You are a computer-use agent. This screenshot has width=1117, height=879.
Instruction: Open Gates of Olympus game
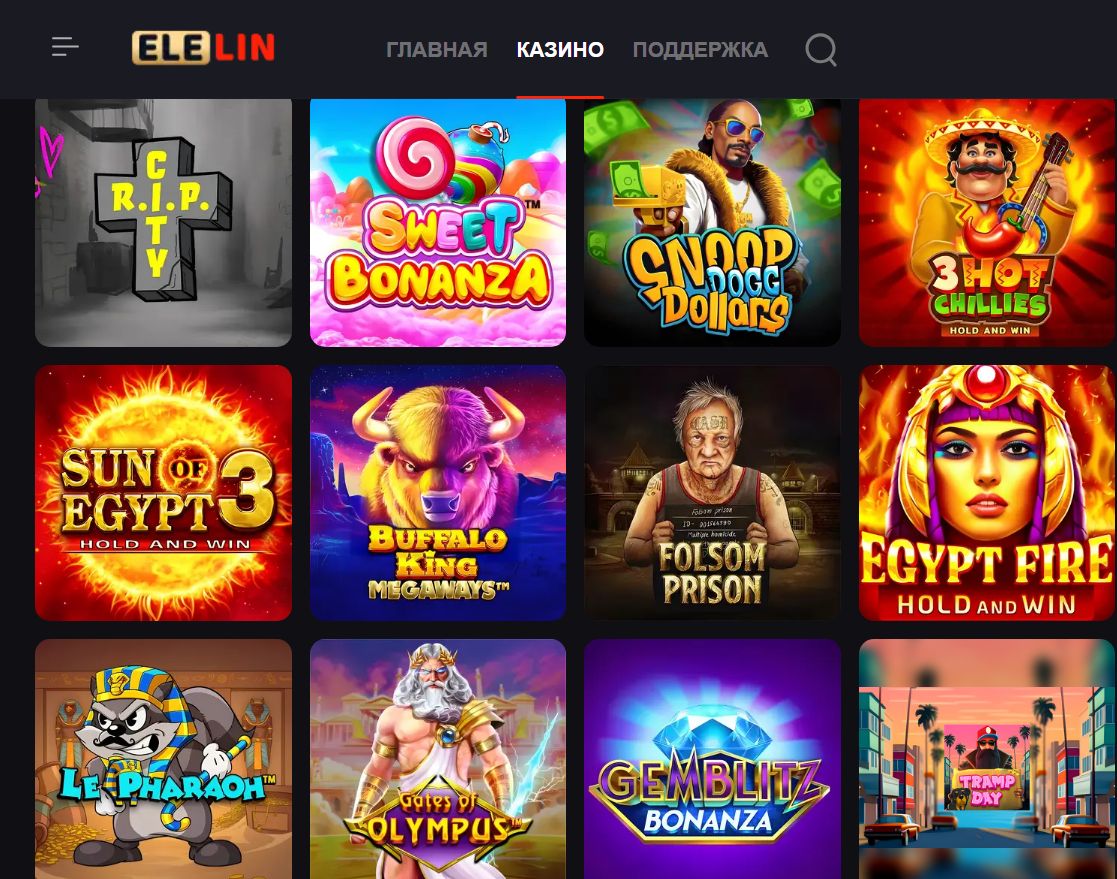[438, 759]
